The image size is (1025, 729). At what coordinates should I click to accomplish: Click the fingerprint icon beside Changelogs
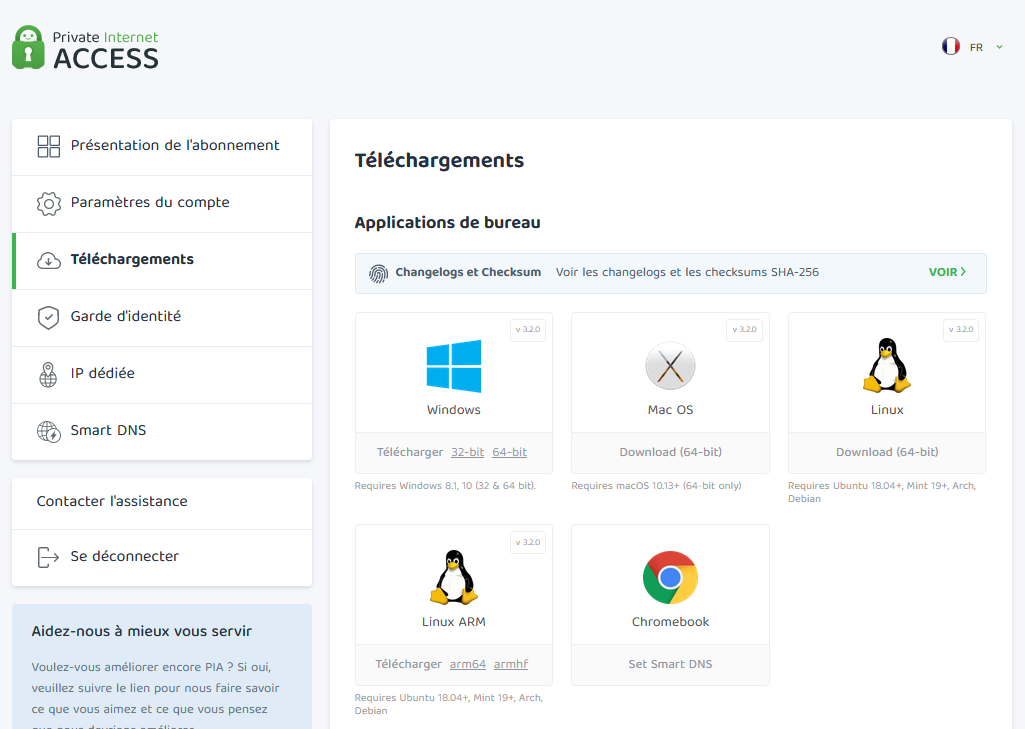[378, 273]
